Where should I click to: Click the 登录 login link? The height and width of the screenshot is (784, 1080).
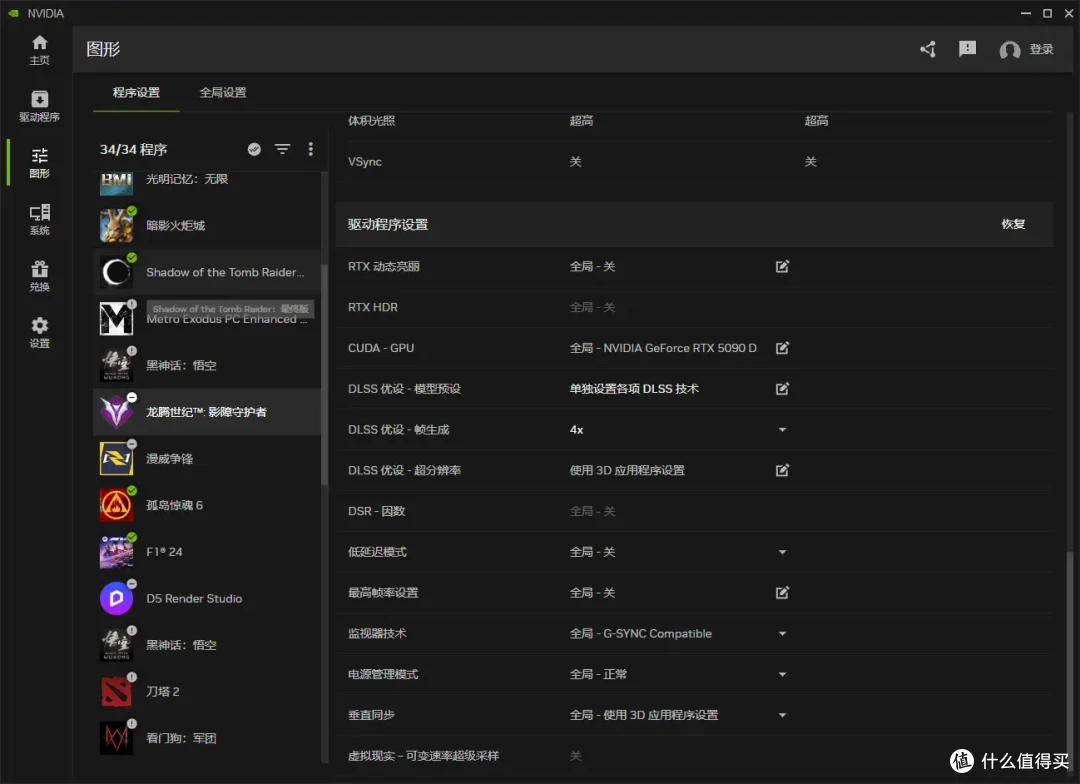click(1041, 49)
